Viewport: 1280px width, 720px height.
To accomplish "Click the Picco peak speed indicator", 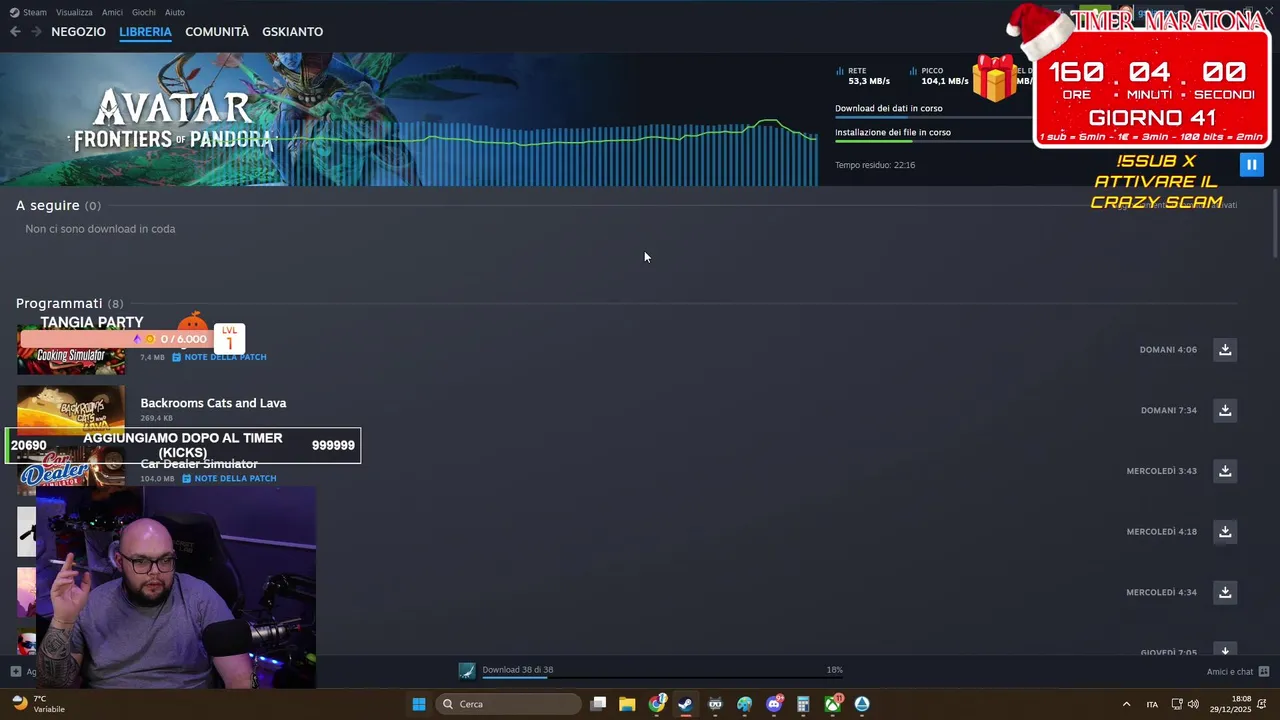I will coord(939,76).
